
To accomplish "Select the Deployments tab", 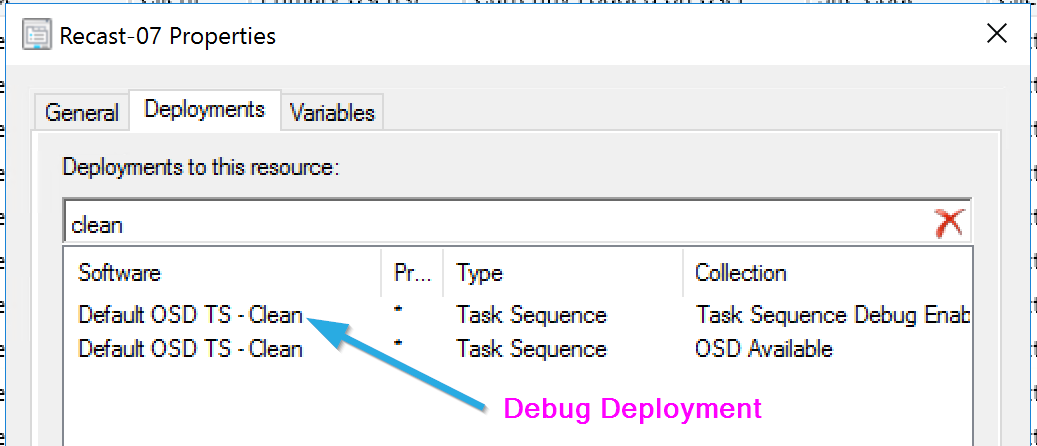I will (x=205, y=109).
